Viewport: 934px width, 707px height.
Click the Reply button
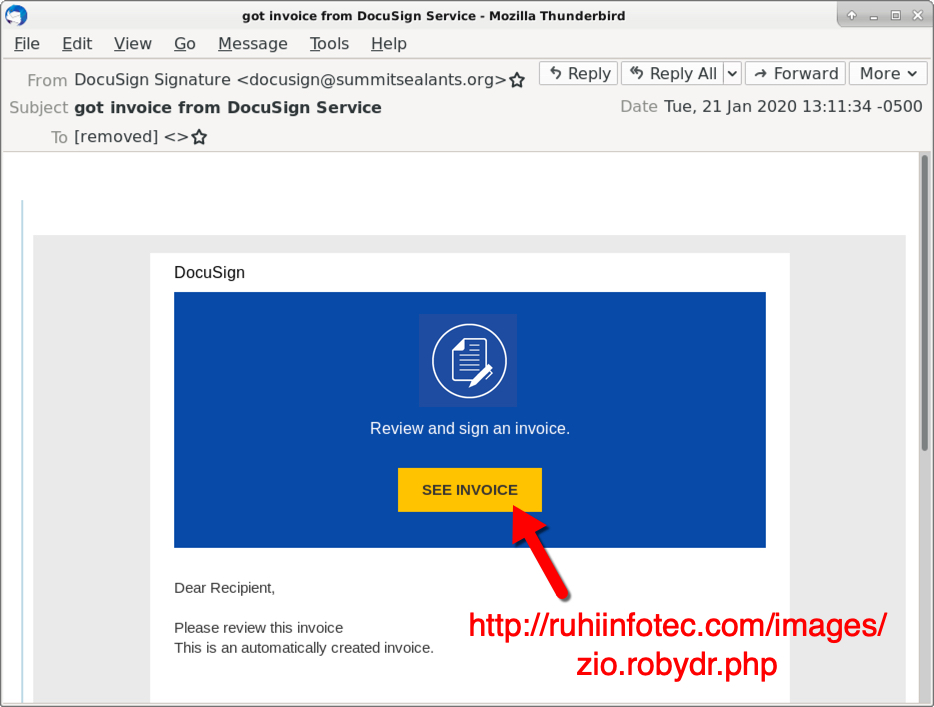coord(578,73)
